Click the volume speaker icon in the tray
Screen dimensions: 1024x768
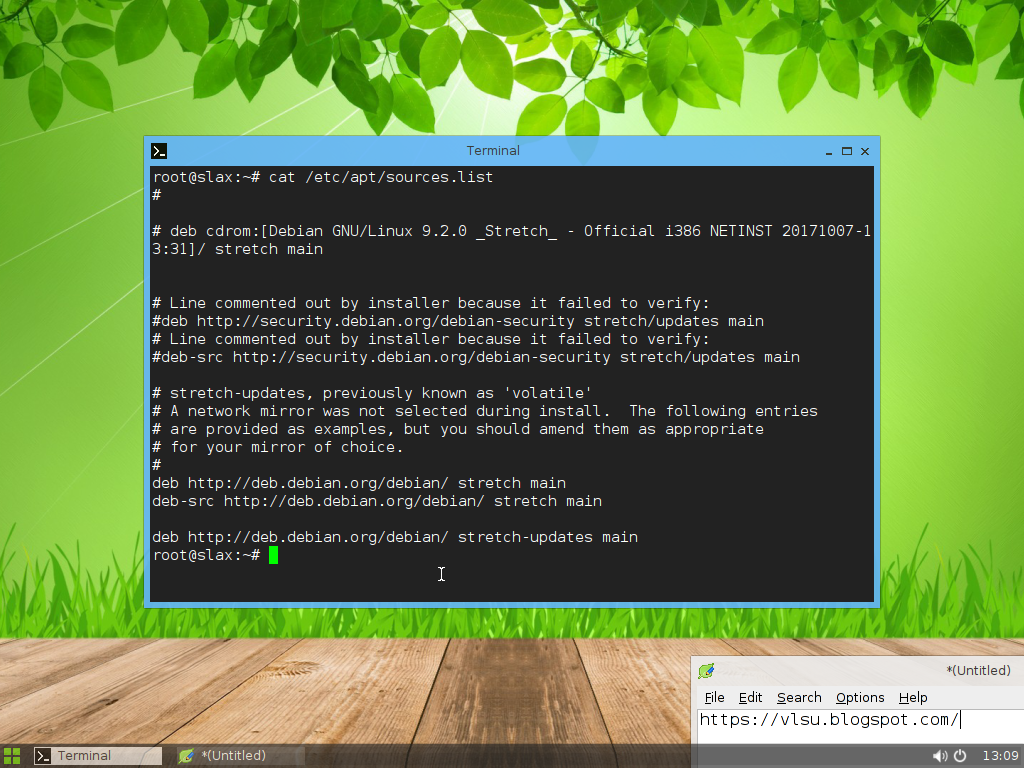coord(940,756)
